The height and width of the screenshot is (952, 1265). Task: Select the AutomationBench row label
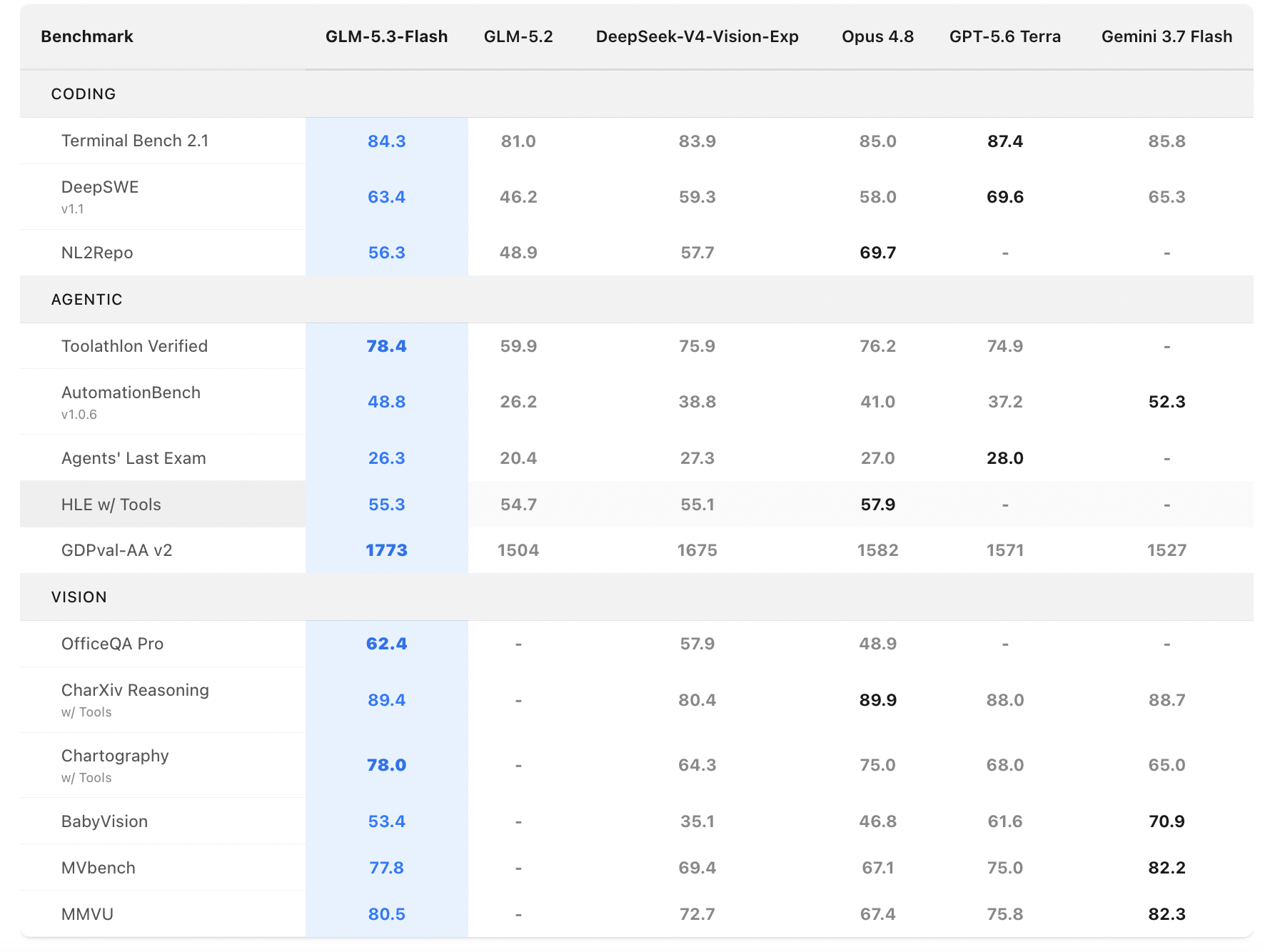(x=131, y=393)
